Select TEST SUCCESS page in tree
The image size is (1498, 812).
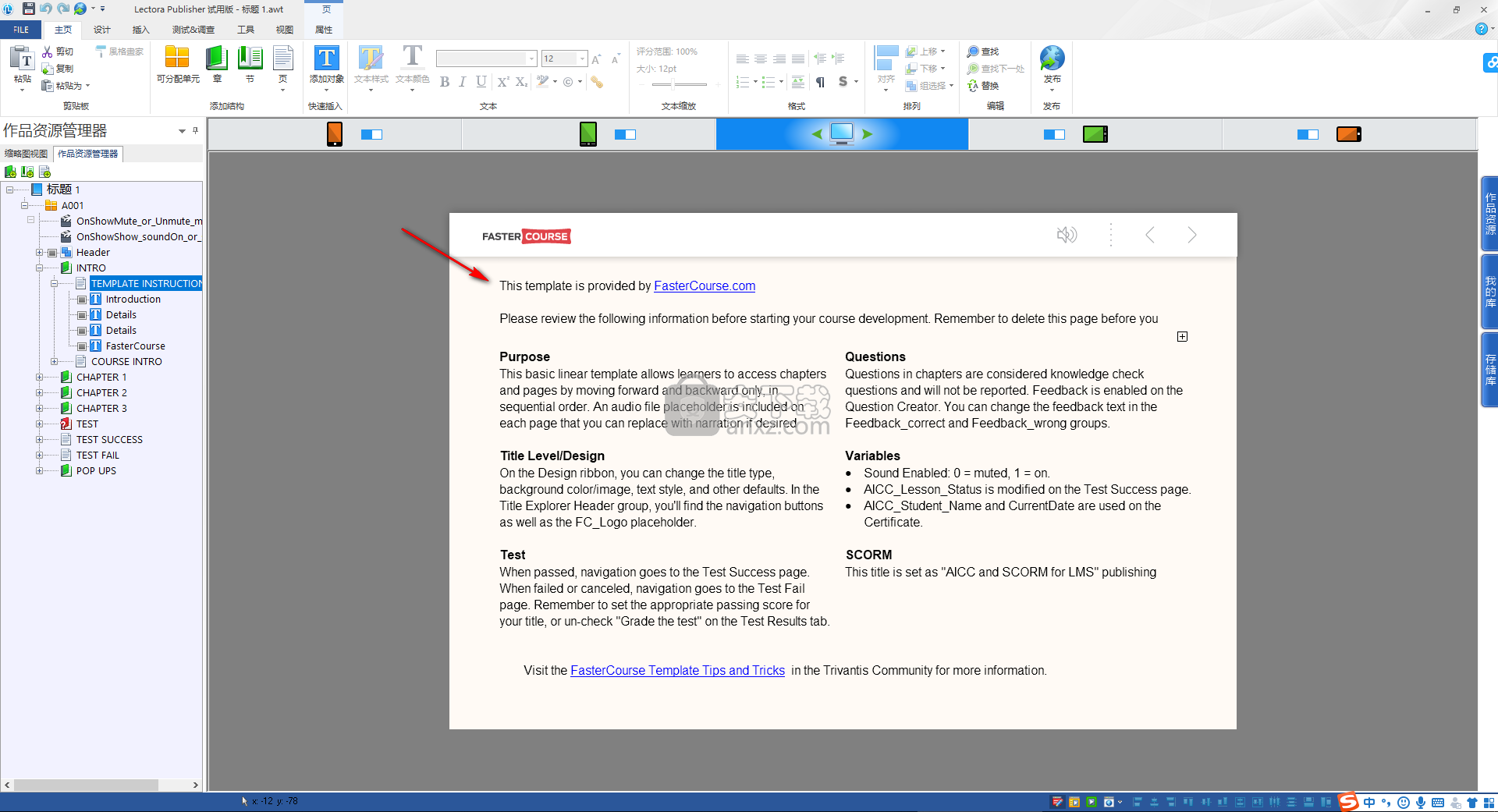click(x=109, y=439)
